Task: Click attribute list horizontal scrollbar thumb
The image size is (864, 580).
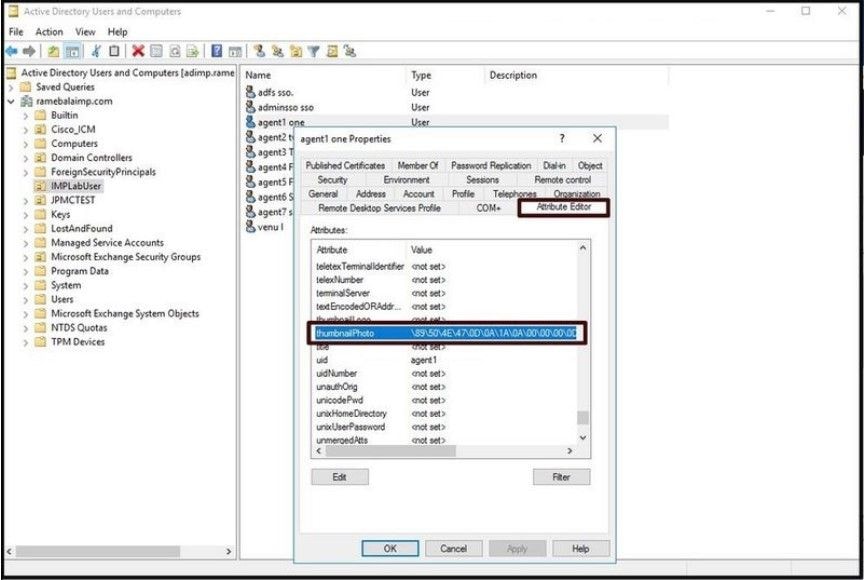Action: point(390,451)
